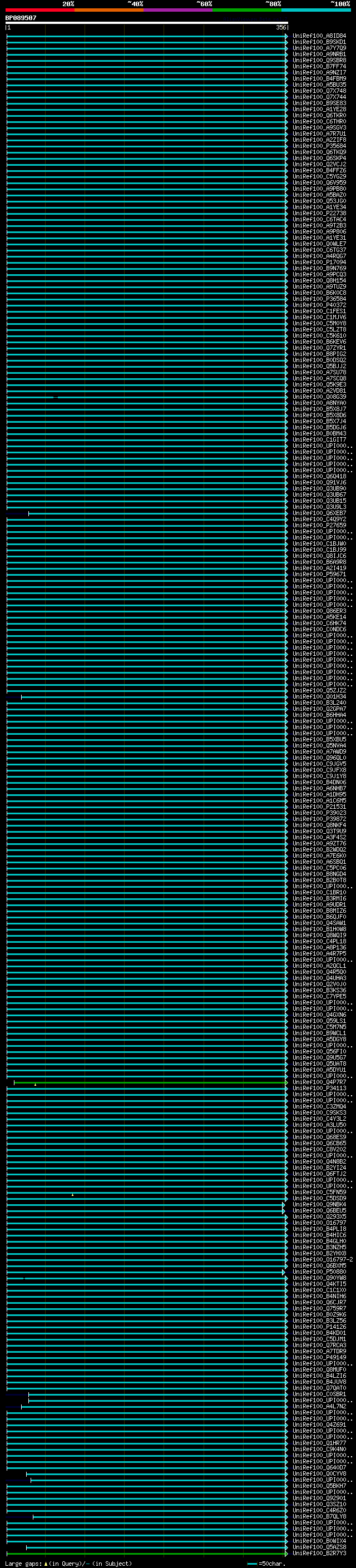Select the UniRef100_Q7RCA3 label

click(x=319, y=1344)
